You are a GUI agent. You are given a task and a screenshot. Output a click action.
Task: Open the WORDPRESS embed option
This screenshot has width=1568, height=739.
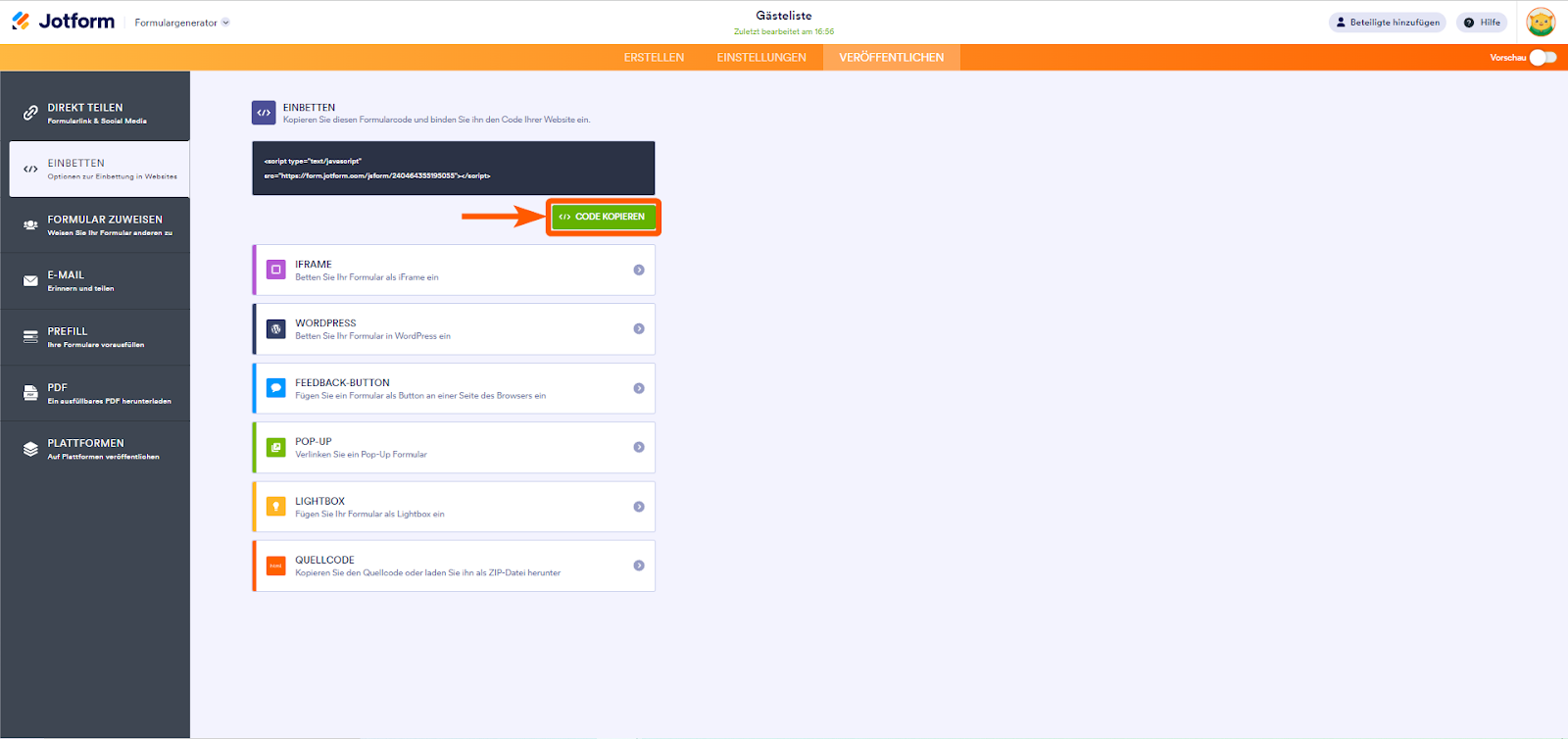(x=454, y=329)
